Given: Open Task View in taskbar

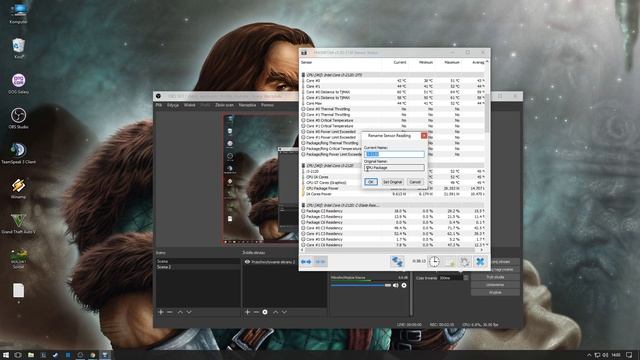Looking at the screenshot, I should [18, 355].
